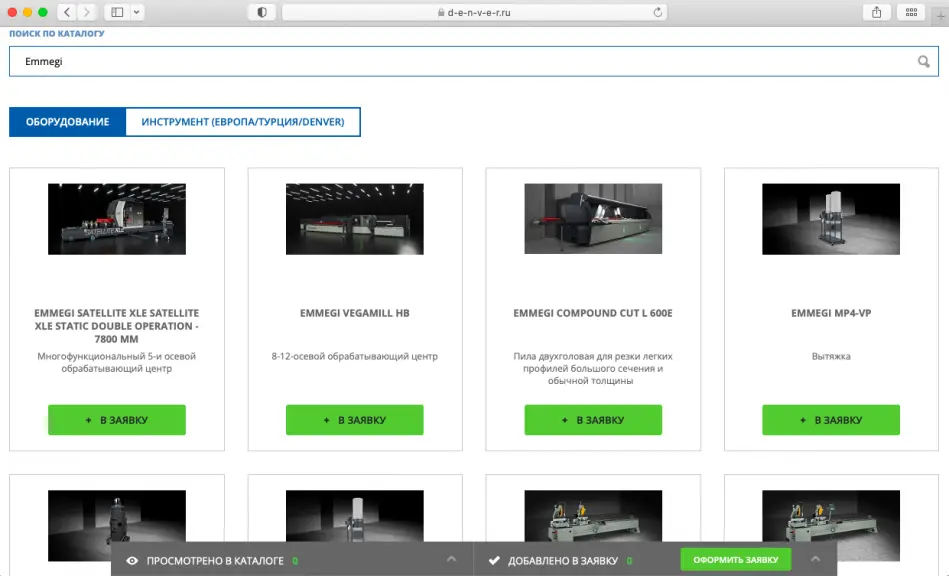Add Emmegi MP4-VP to request
Viewport: 949px width, 576px height.
click(x=830, y=420)
